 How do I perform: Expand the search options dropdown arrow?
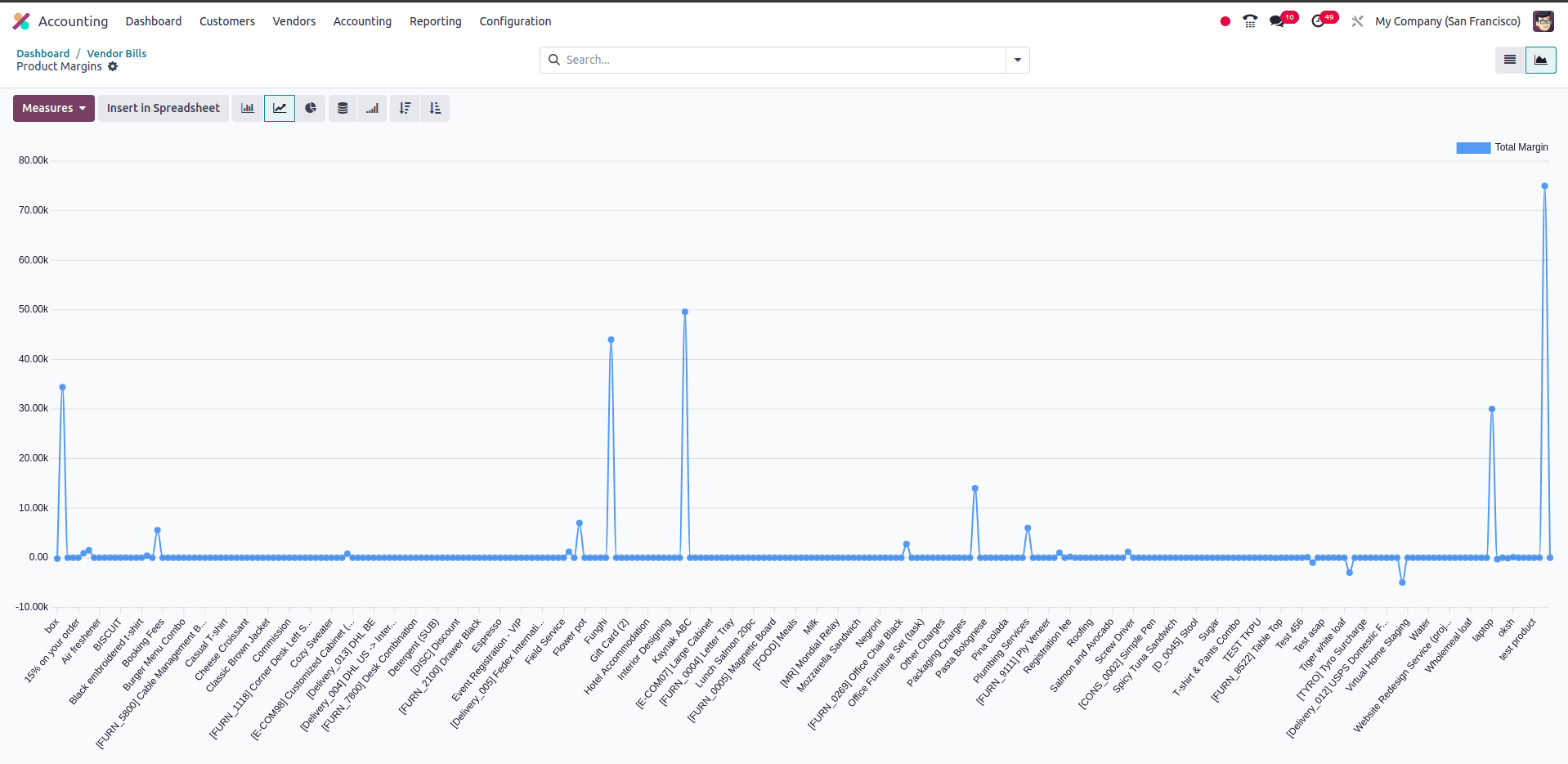point(1018,60)
